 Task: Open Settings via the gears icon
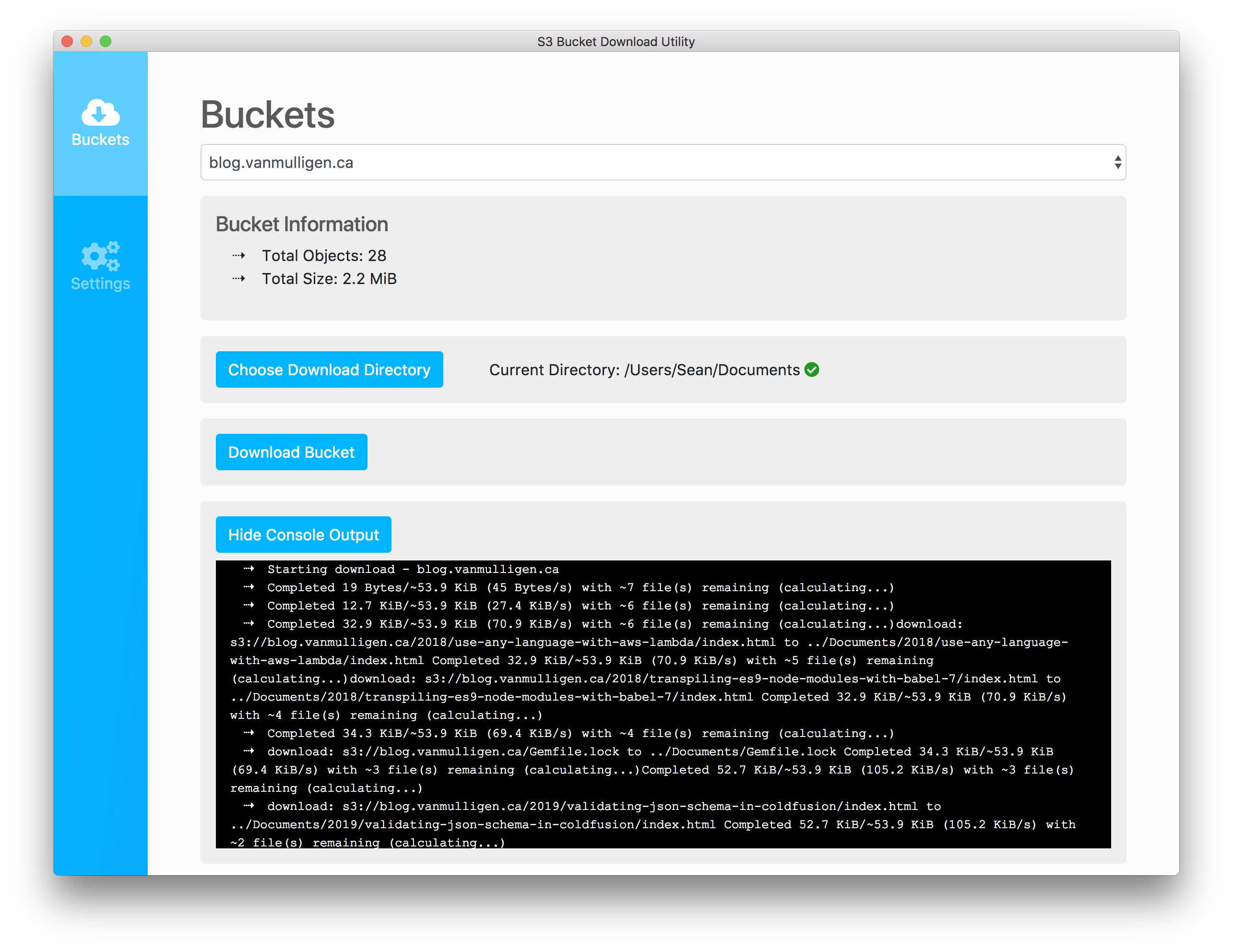click(x=100, y=256)
